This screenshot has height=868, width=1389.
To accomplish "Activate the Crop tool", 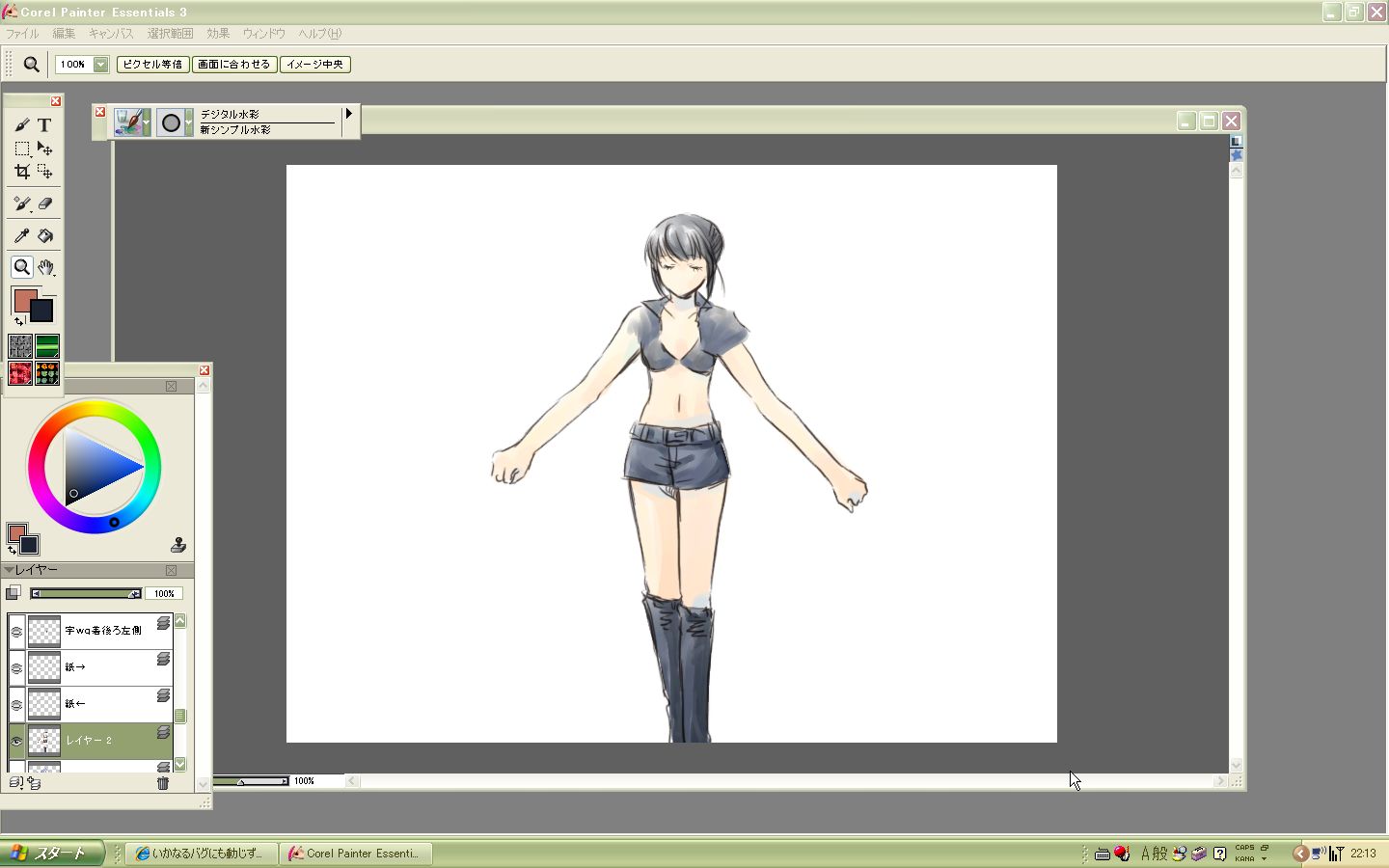I will (x=21, y=172).
